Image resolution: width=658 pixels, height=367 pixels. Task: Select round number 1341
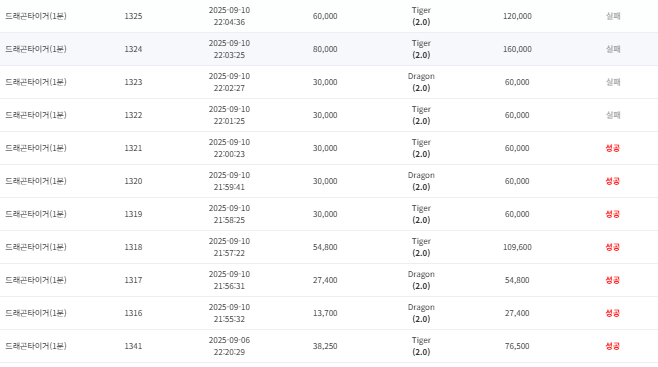coord(133,346)
